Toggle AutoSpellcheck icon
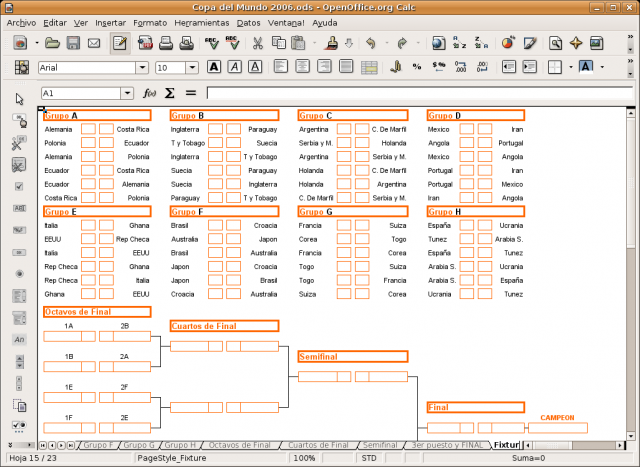The image size is (640, 467). click(232, 43)
